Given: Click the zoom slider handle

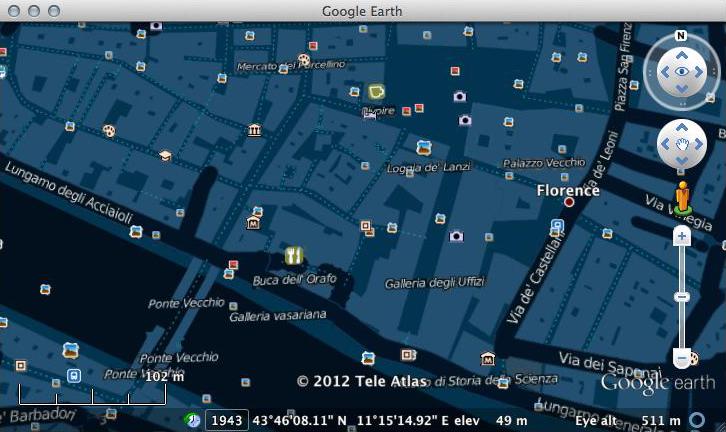Looking at the screenshot, I should (682, 297).
